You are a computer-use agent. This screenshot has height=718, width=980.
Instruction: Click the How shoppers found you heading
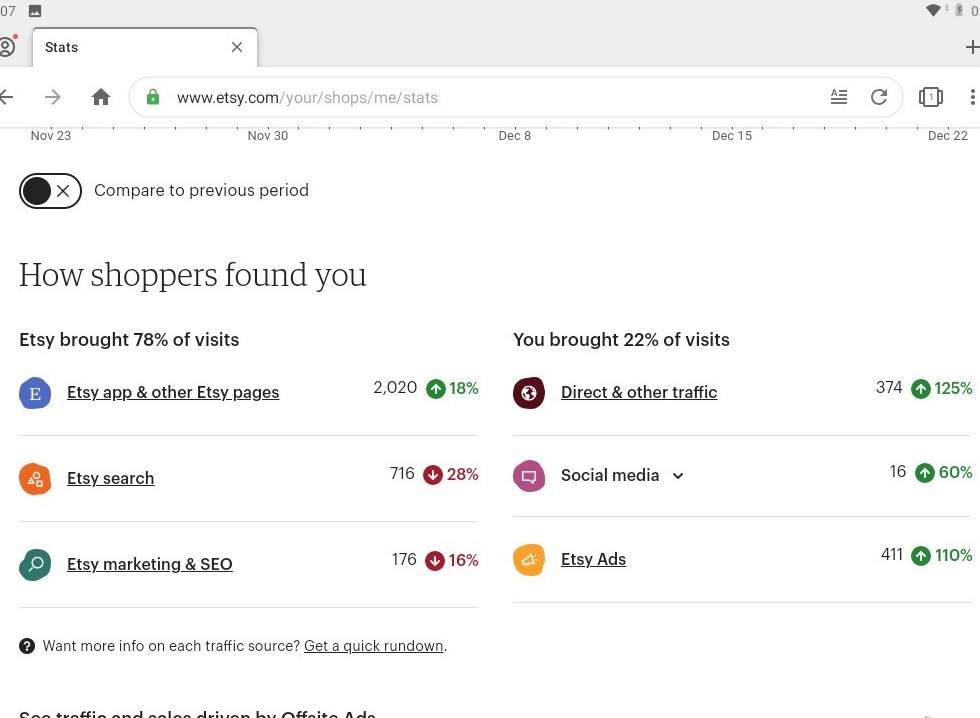pyautogui.click(x=192, y=275)
